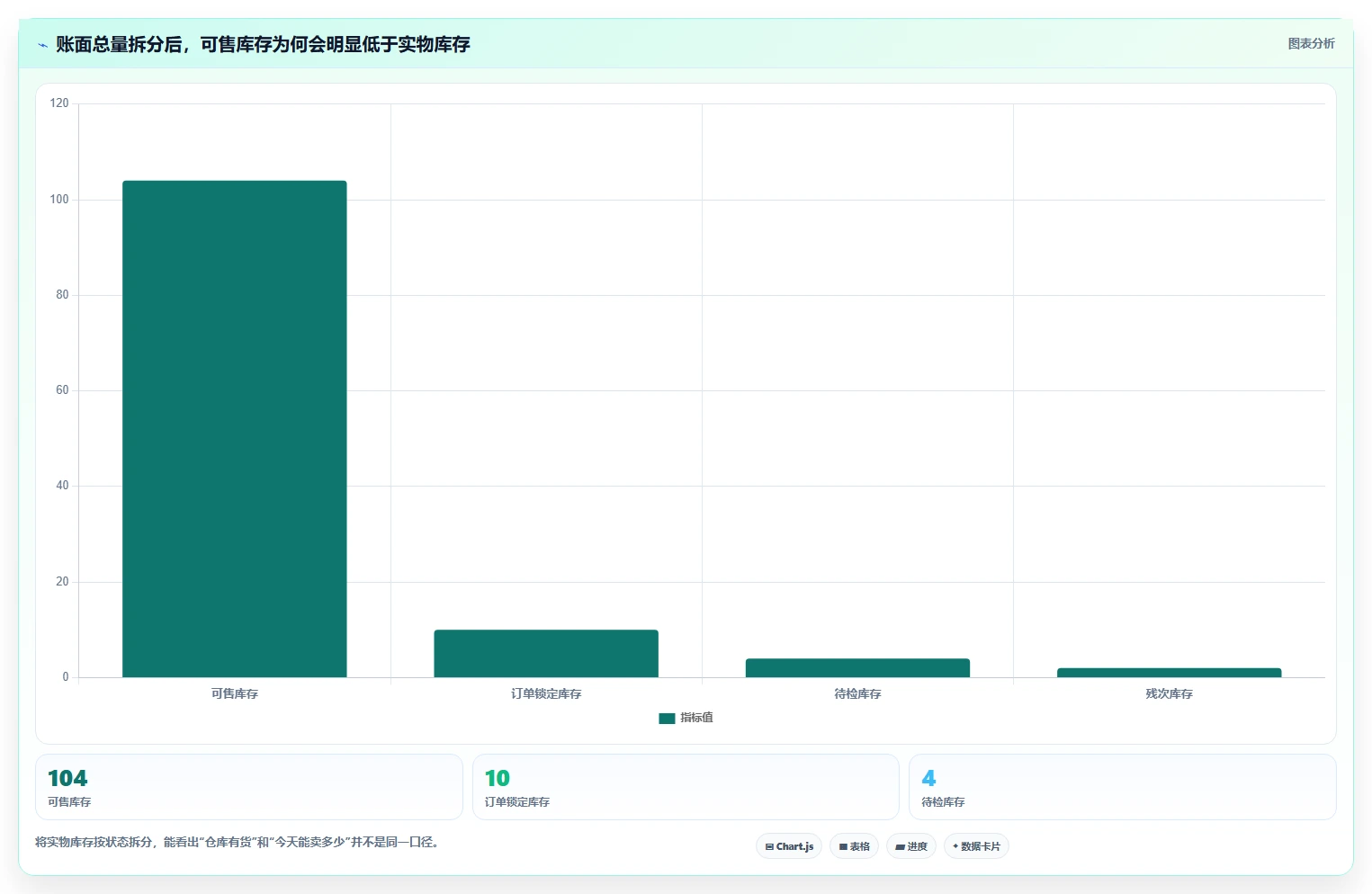
Task: Click the 进度 tag chip
Action: tap(910, 846)
